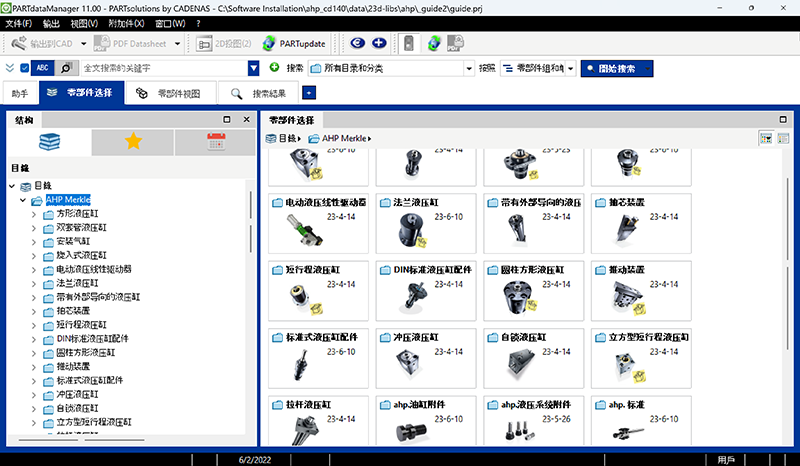Expand the 安装气缸 tree node

pyautogui.click(x=34, y=242)
